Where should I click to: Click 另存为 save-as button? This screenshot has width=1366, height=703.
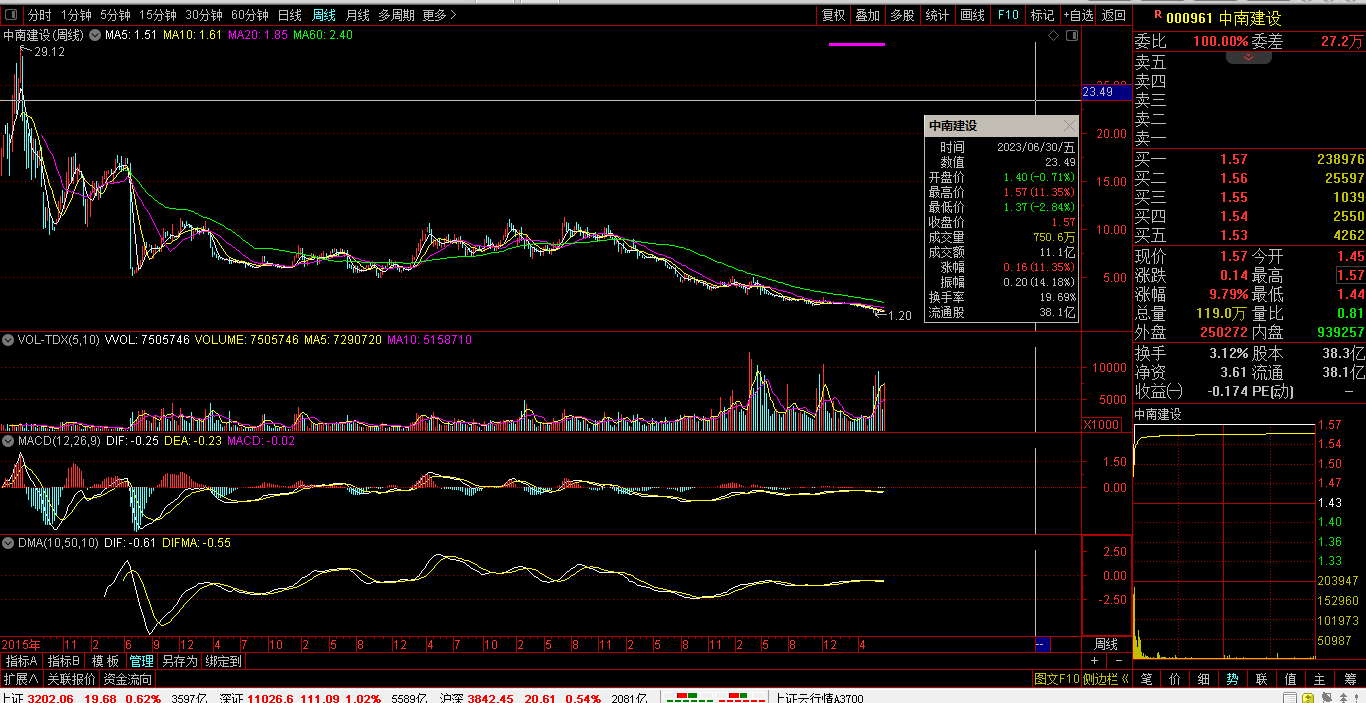click(x=179, y=661)
